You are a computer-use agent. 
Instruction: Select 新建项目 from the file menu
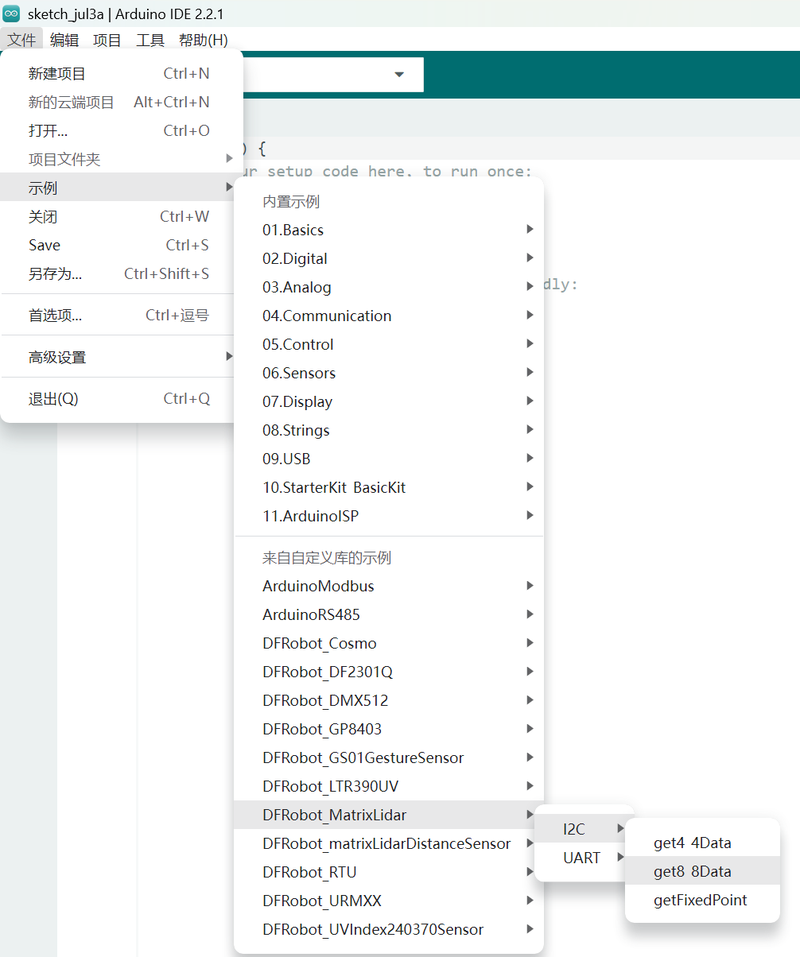57,73
